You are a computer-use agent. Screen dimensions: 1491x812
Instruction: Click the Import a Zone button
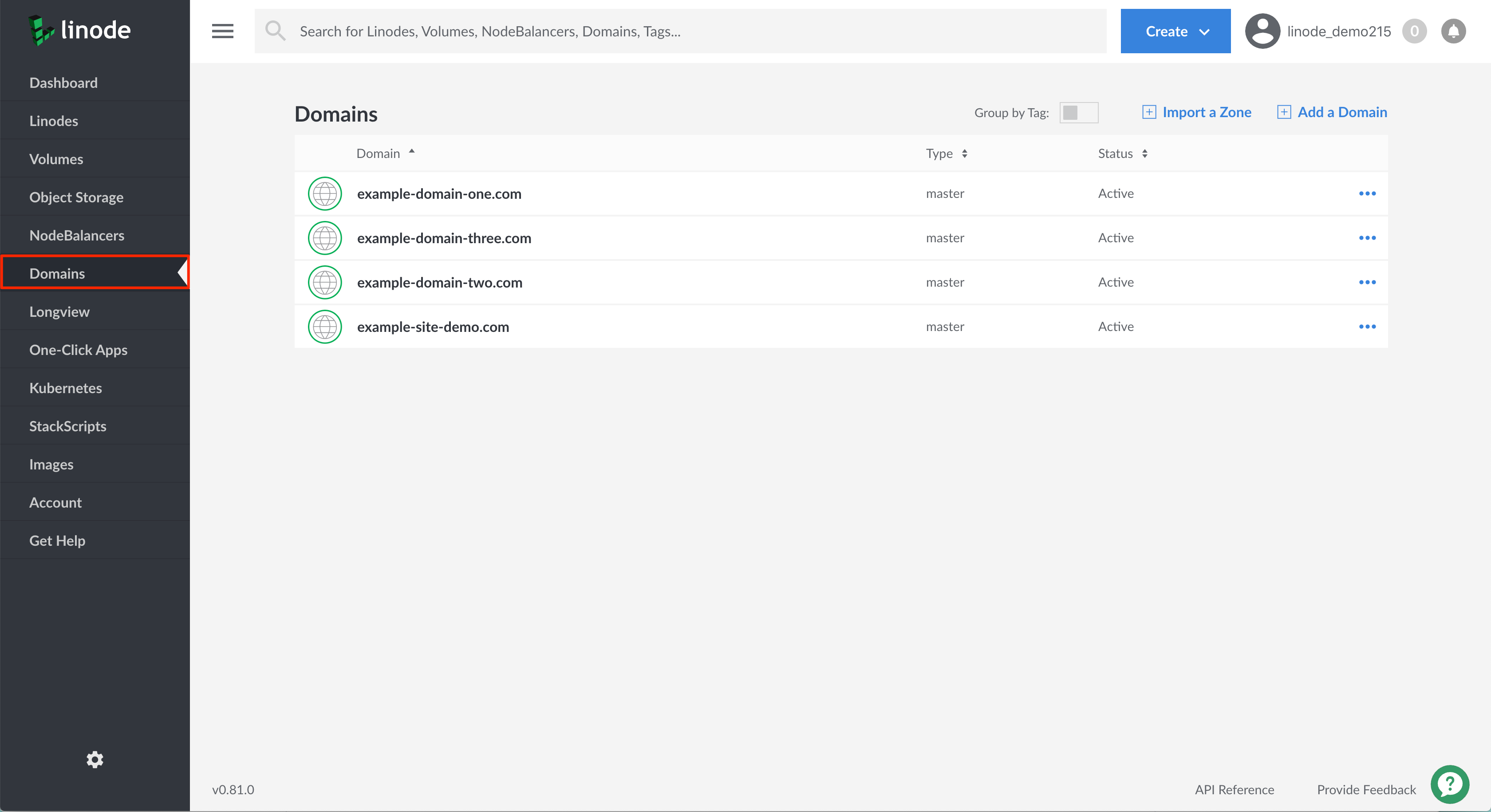click(1196, 111)
